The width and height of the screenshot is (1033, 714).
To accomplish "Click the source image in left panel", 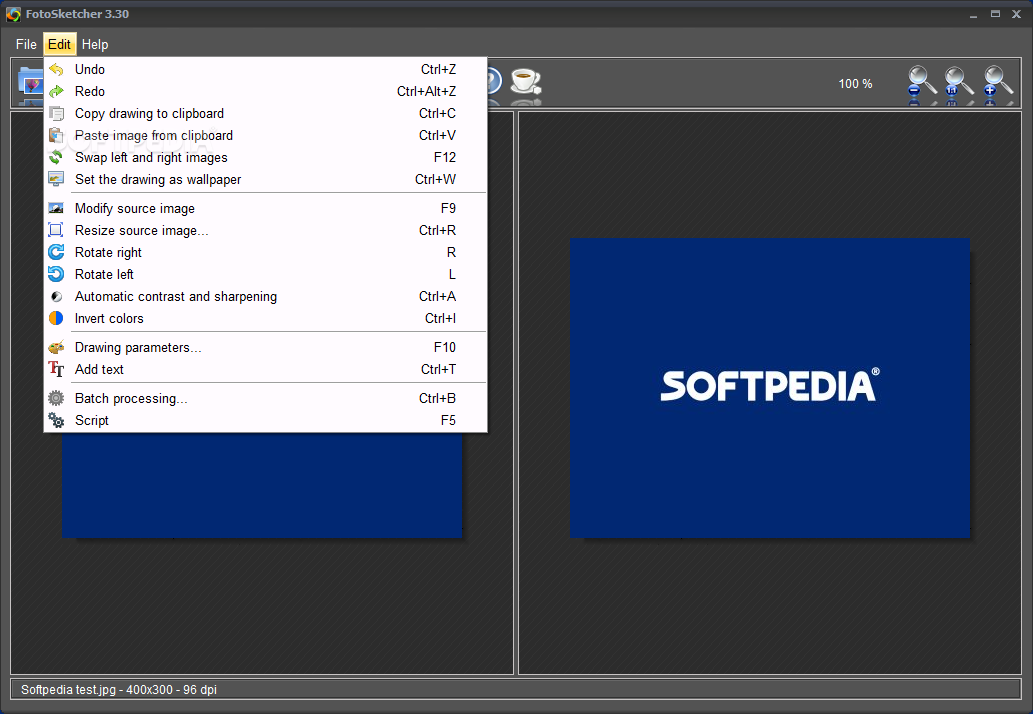I will [x=262, y=485].
